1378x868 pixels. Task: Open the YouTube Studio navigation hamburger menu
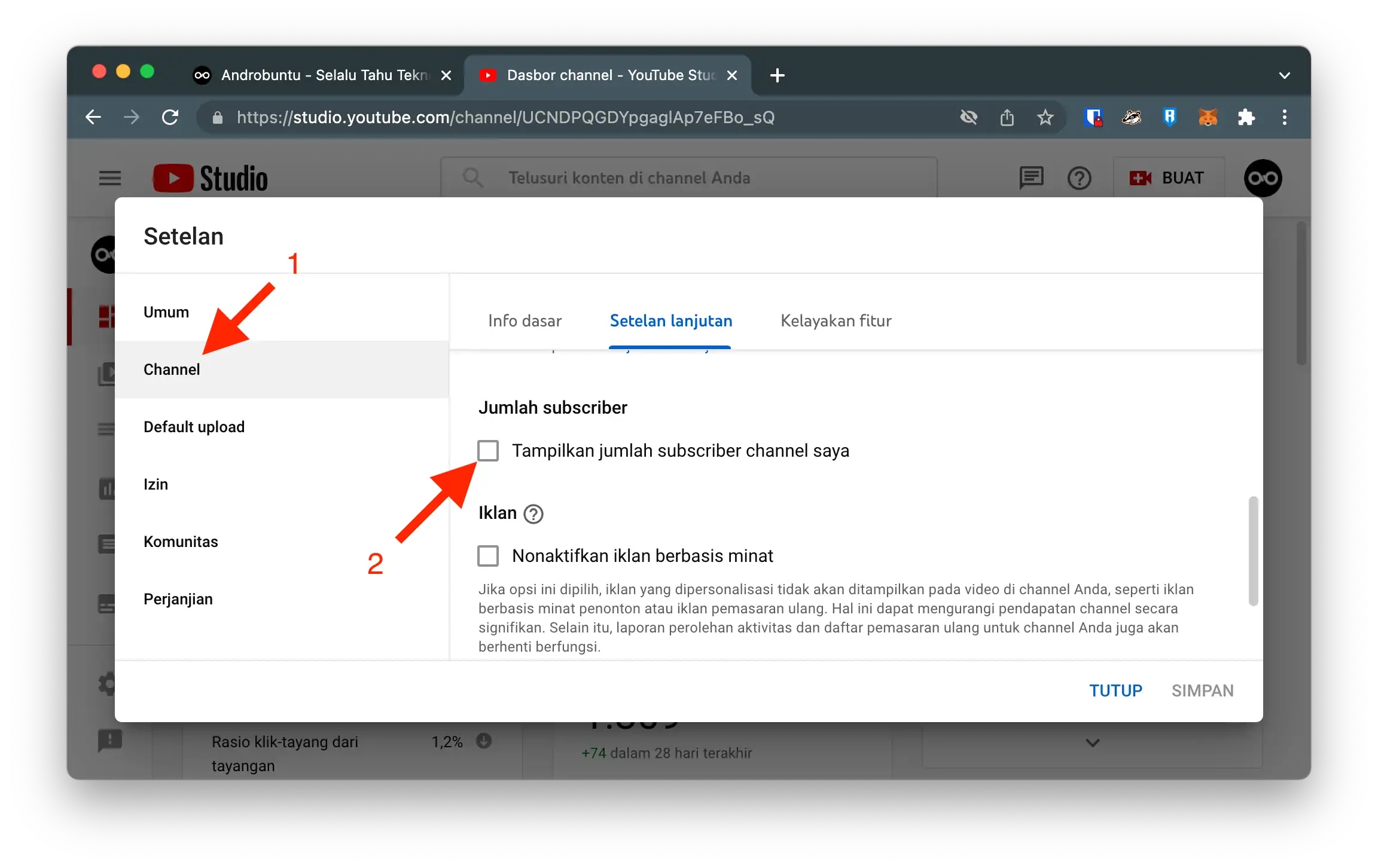click(109, 178)
